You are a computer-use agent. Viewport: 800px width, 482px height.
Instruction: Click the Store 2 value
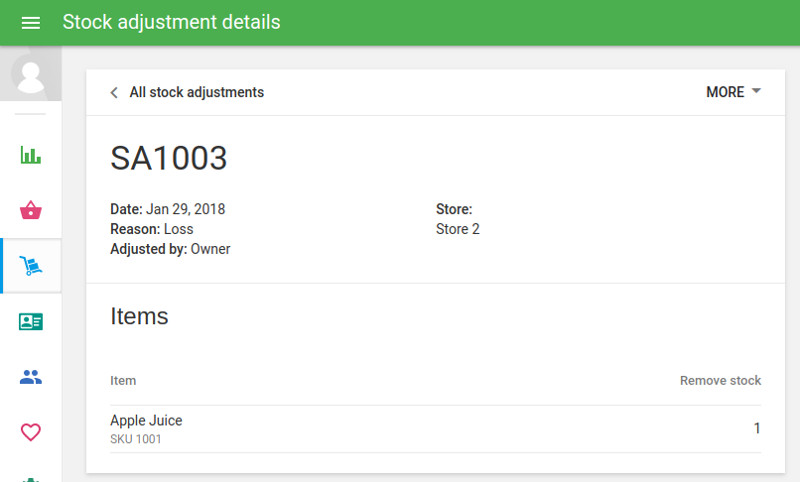coord(458,229)
